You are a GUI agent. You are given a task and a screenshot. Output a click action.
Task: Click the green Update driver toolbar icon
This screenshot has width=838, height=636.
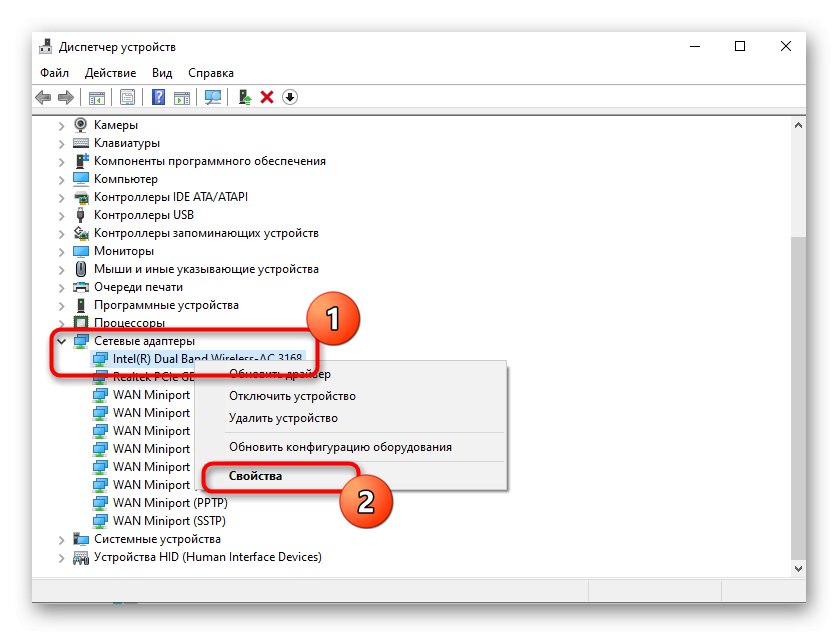(245, 97)
